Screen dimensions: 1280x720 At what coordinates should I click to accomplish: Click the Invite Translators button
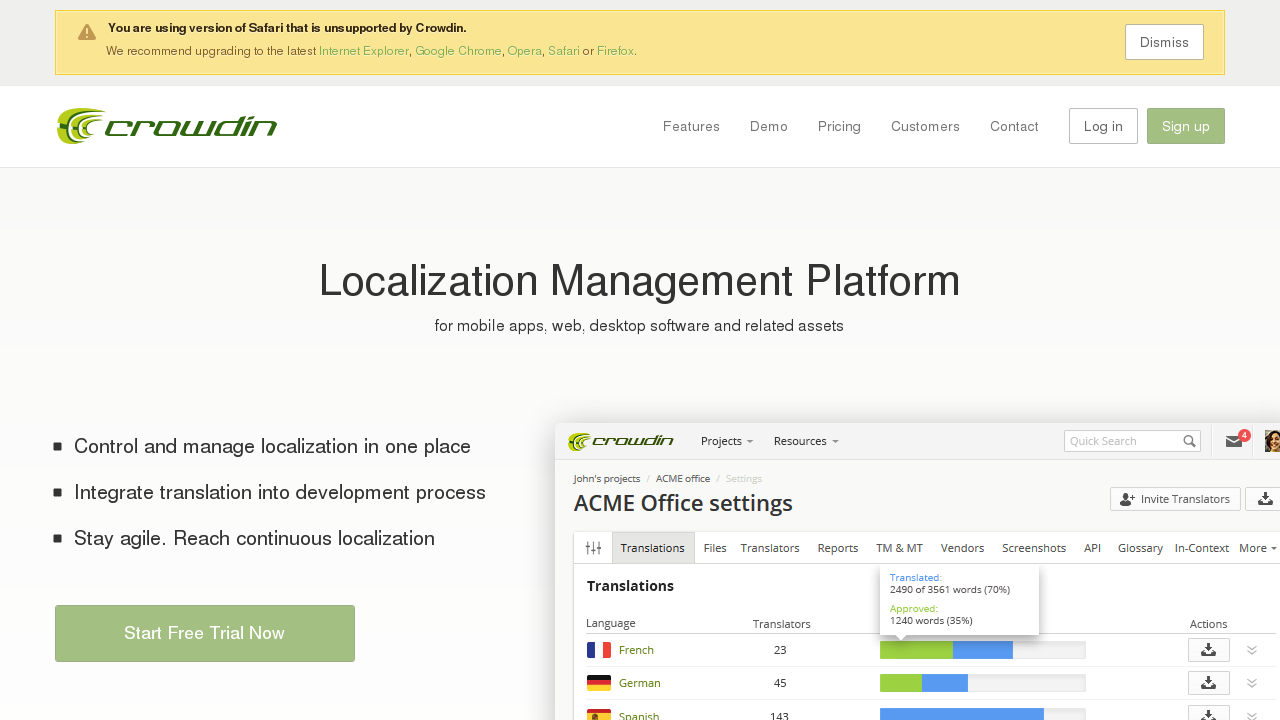coord(1175,499)
